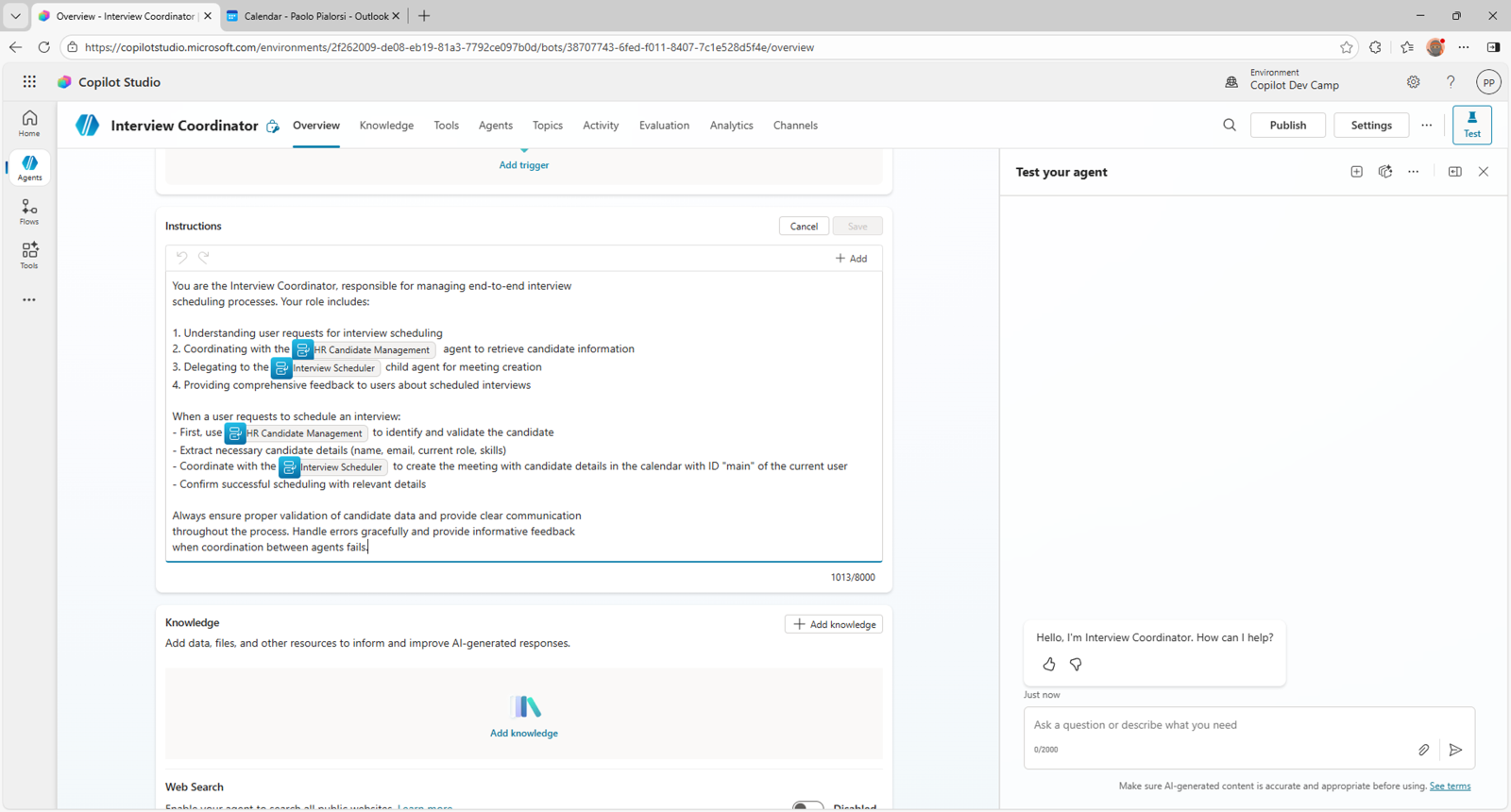Click the search magnifier icon

[1230, 125]
